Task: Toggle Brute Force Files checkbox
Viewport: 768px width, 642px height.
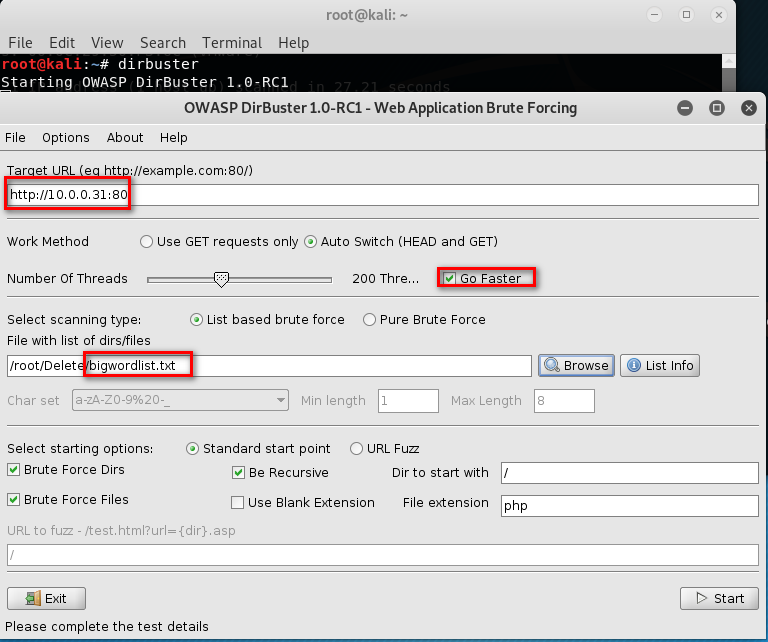Action: (14, 499)
